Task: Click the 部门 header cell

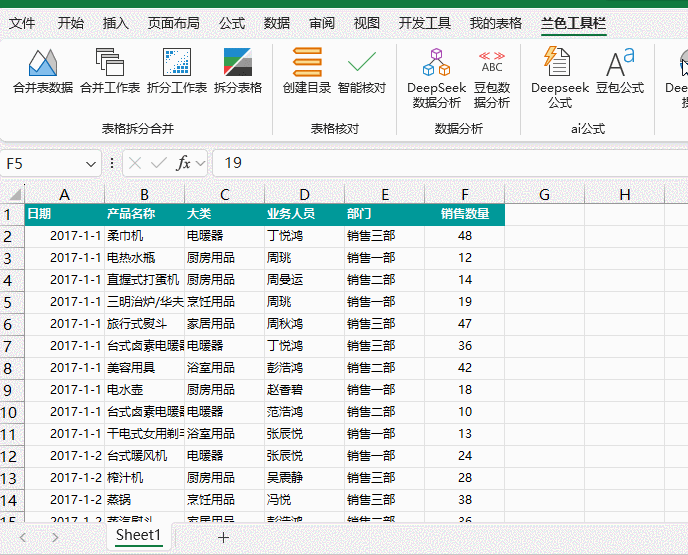Action: click(384, 214)
